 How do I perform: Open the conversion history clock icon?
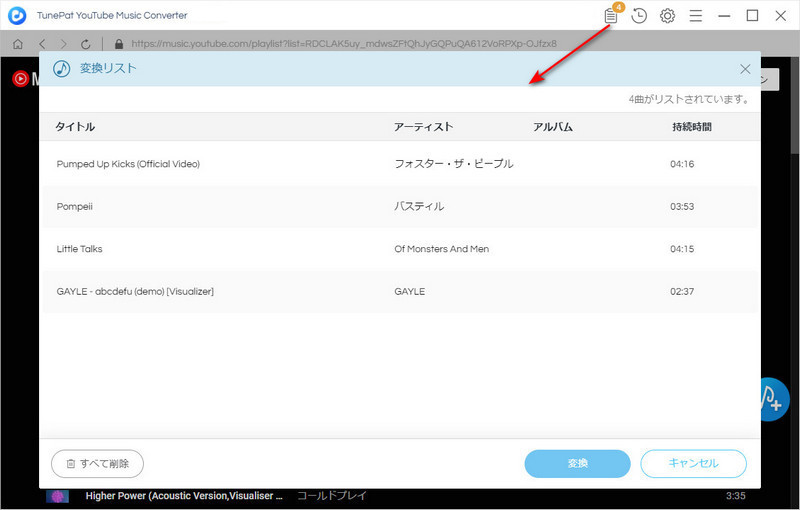point(639,16)
